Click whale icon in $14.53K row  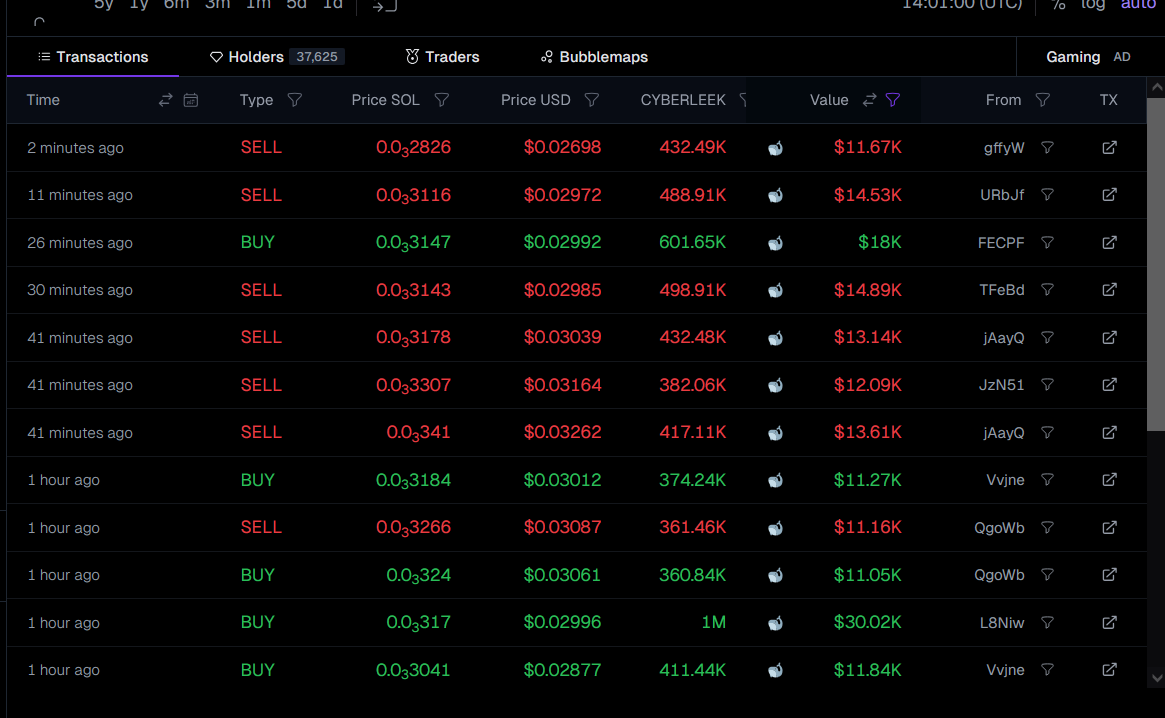(x=775, y=195)
